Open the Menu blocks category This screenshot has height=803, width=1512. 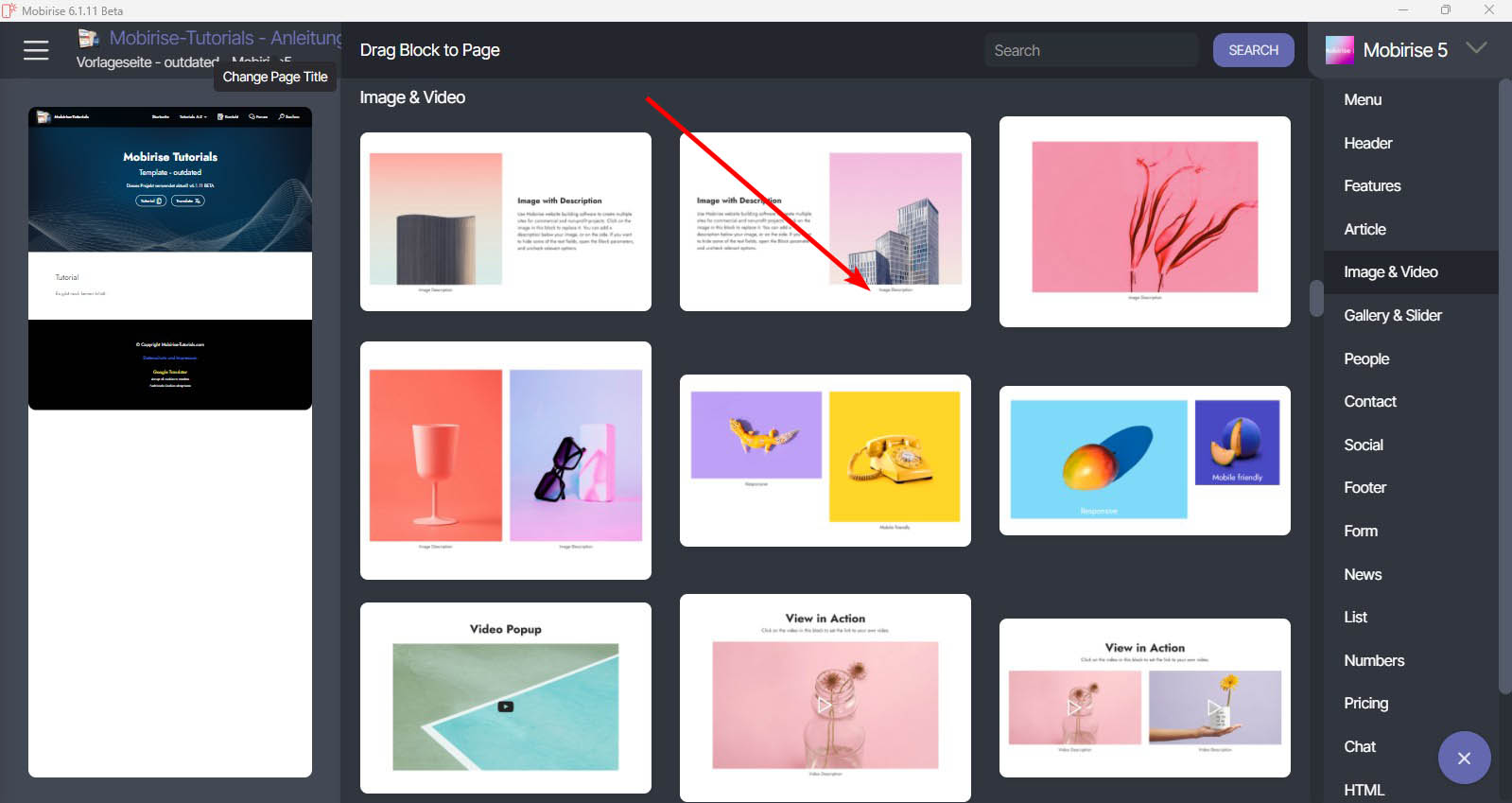(1363, 99)
